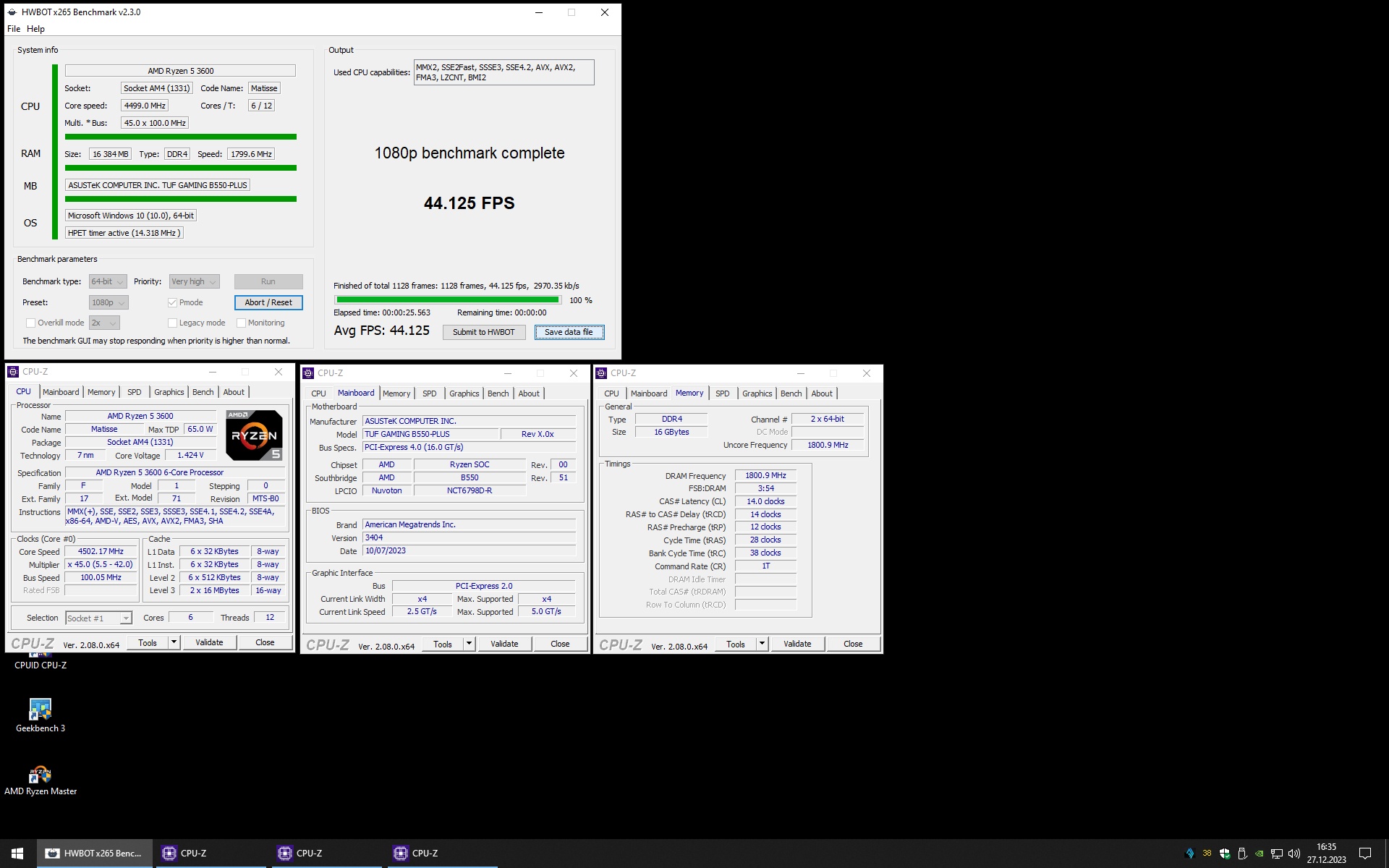Click the volume speaker tray icon
This screenshot has height=868, width=1389.
click(1294, 854)
